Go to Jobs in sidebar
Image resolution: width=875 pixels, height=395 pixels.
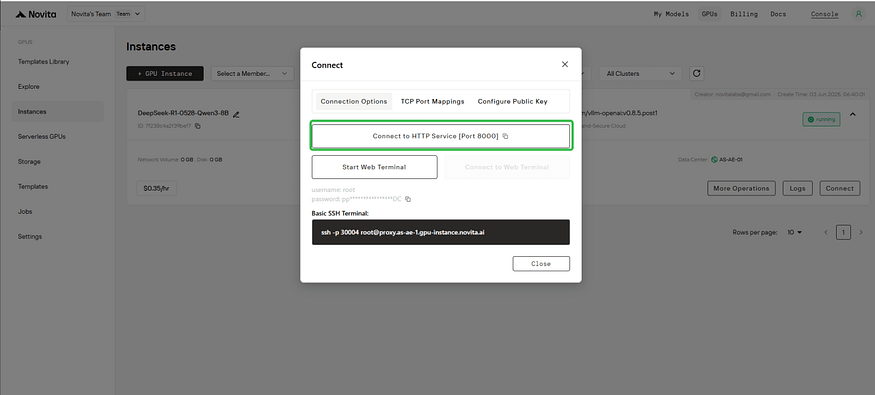click(x=25, y=212)
